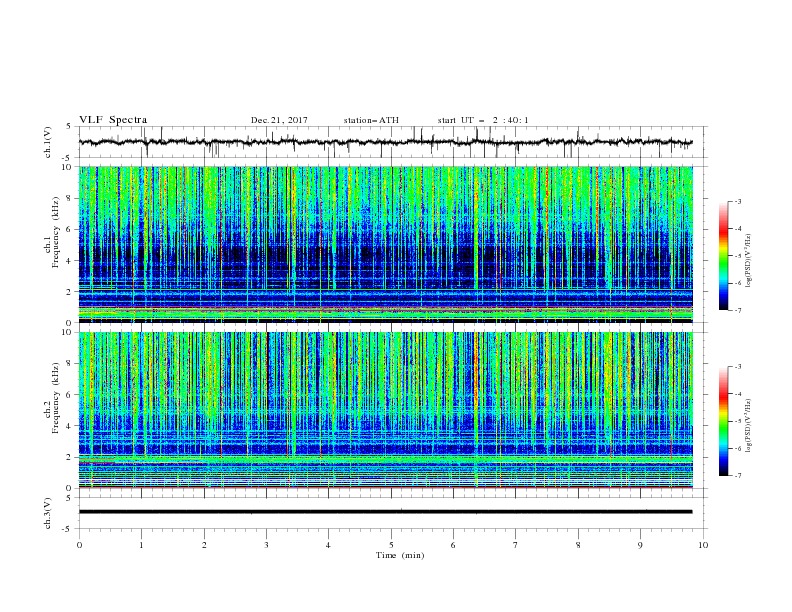This screenshot has width=792, height=612.
Task: Click the "start UT = 2 :40: 1" text
Action: click(483, 120)
